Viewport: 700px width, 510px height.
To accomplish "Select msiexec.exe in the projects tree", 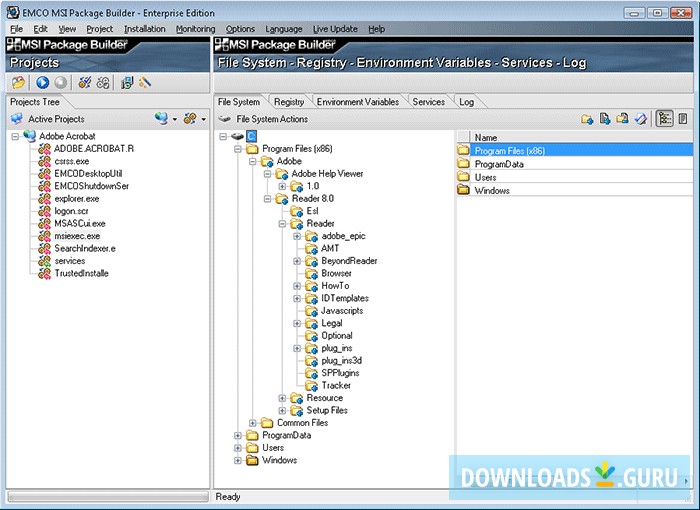I will point(77,236).
